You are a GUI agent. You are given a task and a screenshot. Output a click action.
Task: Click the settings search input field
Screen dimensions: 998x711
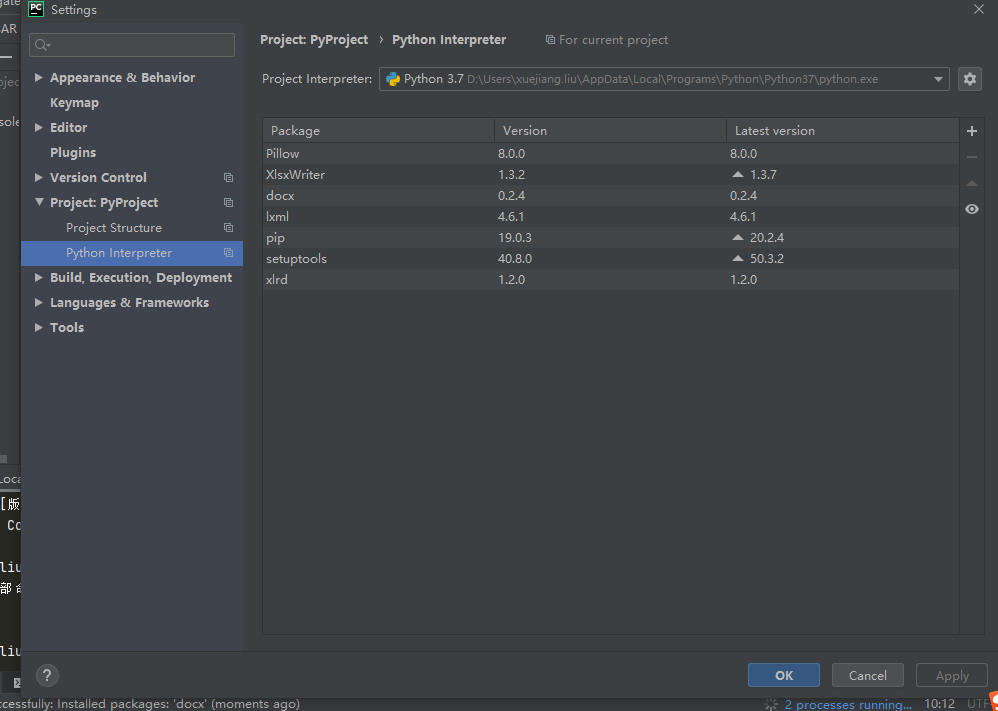coord(132,45)
